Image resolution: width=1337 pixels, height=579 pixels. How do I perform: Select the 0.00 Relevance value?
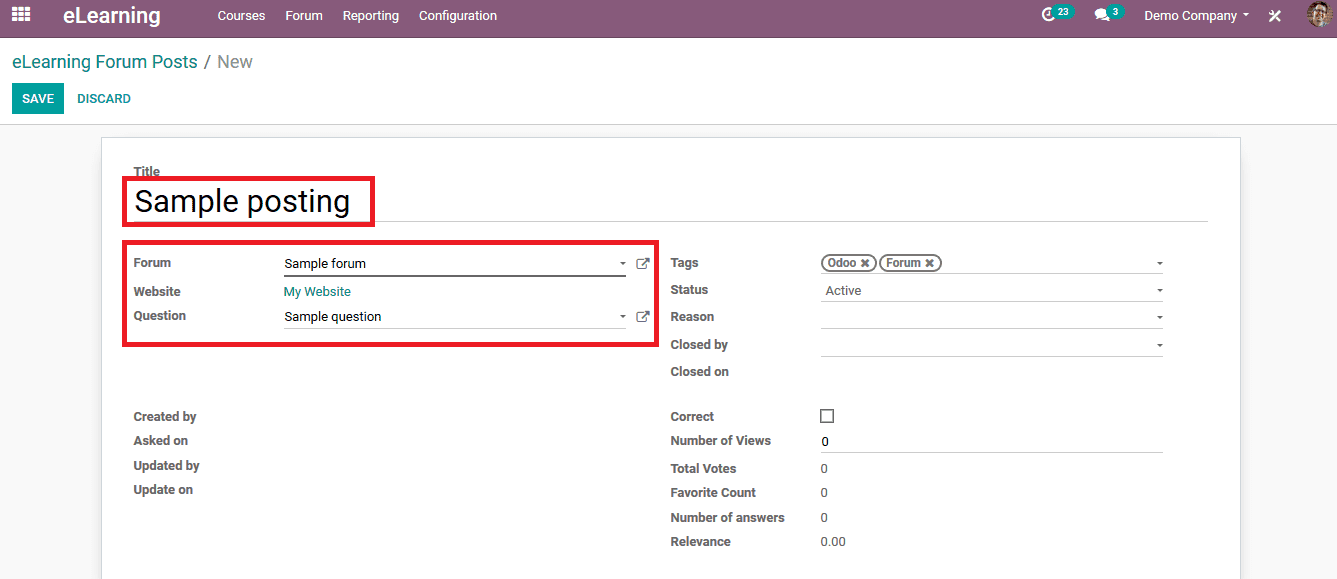[x=833, y=542]
